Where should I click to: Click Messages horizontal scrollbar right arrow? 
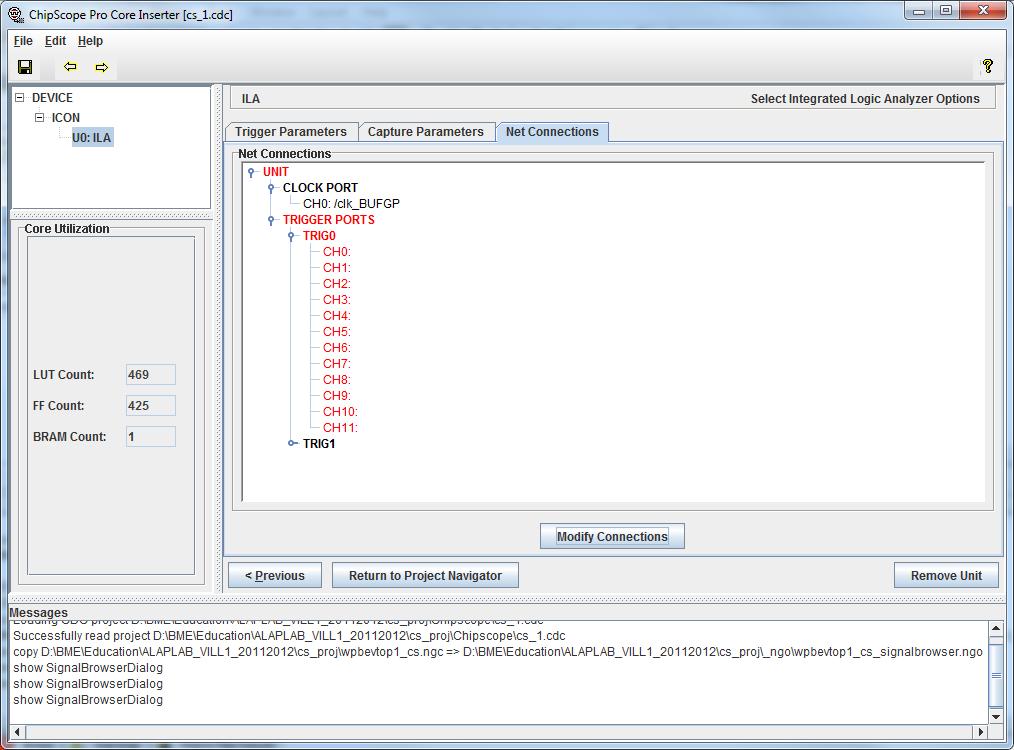[981, 732]
